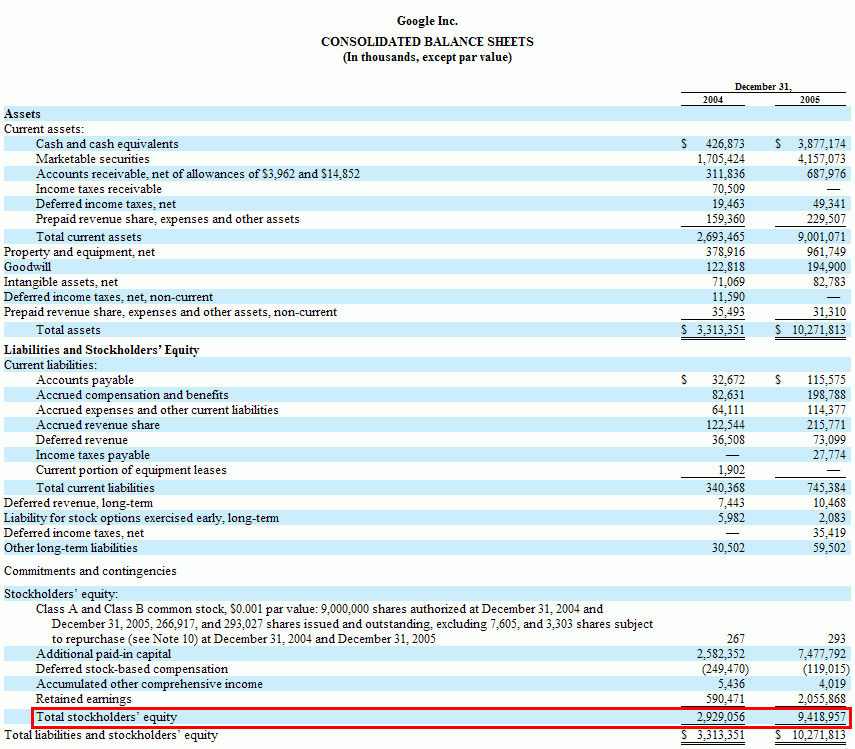Click the value '9,001,071'
This screenshot has width=855, height=749.
point(821,237)
